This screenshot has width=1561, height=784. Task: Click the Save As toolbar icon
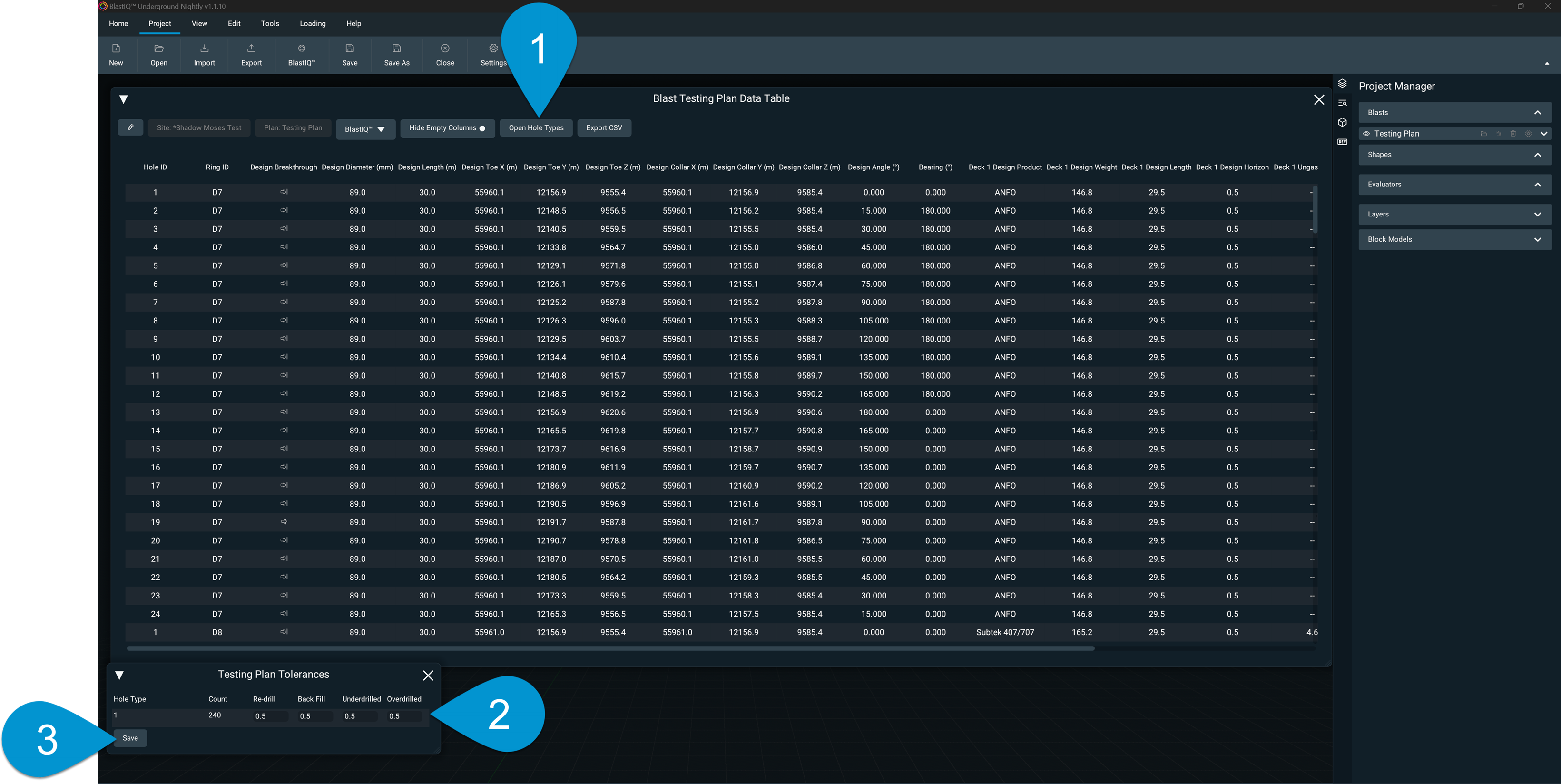point(397,49)
